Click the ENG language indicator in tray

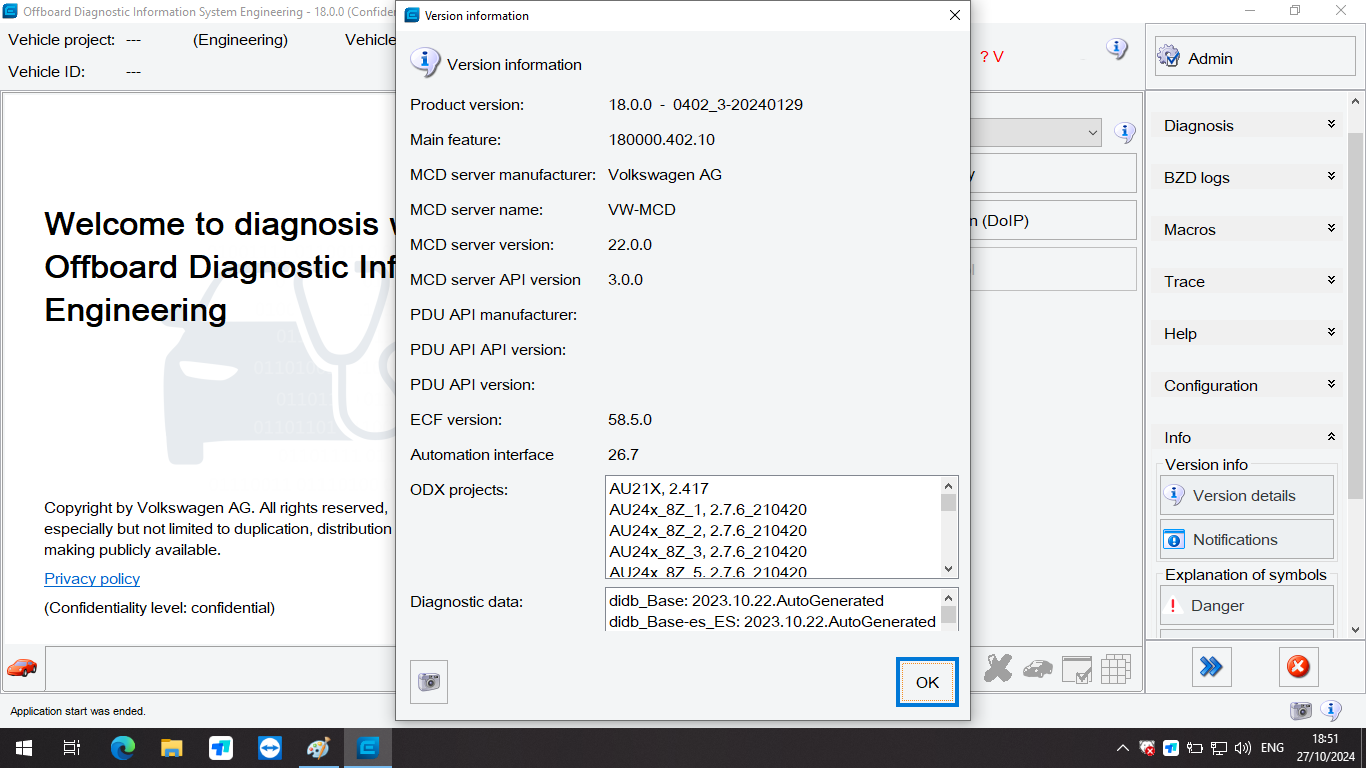point(1272,748)
